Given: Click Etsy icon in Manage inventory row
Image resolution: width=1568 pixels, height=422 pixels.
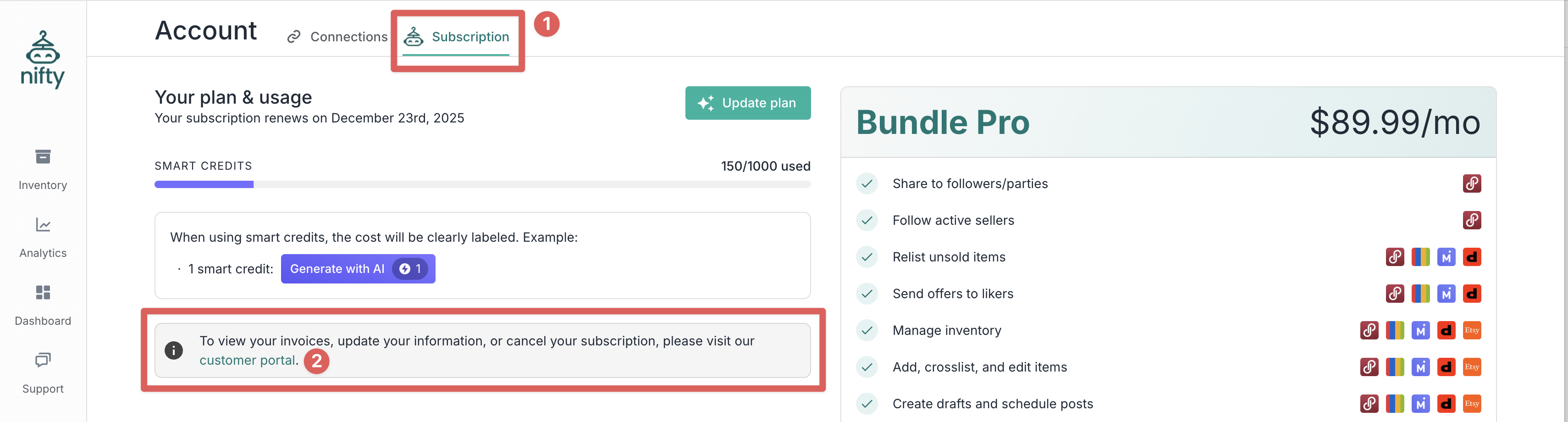Looking at the screenshot, I should pos(1471,330).
